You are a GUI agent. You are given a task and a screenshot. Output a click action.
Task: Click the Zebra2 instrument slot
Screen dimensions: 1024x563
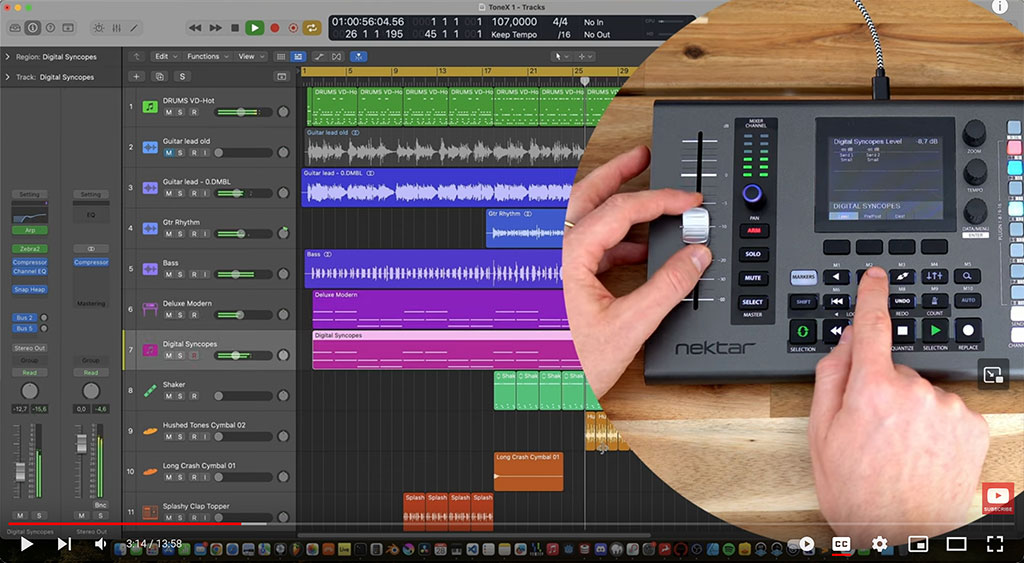[29, 249]
